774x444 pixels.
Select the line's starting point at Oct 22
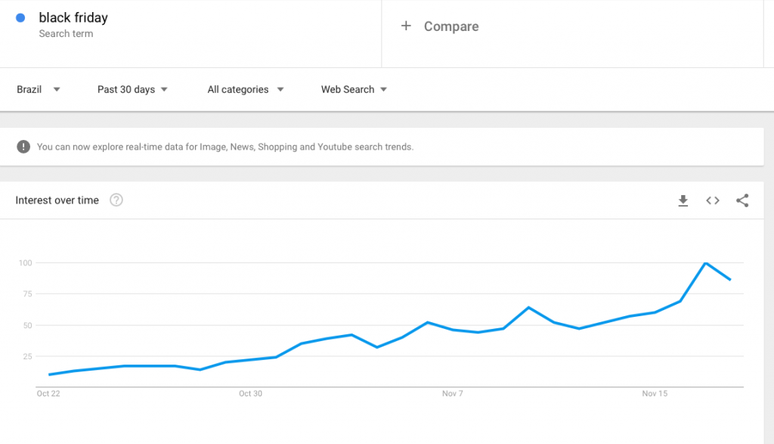click(49, 375)
